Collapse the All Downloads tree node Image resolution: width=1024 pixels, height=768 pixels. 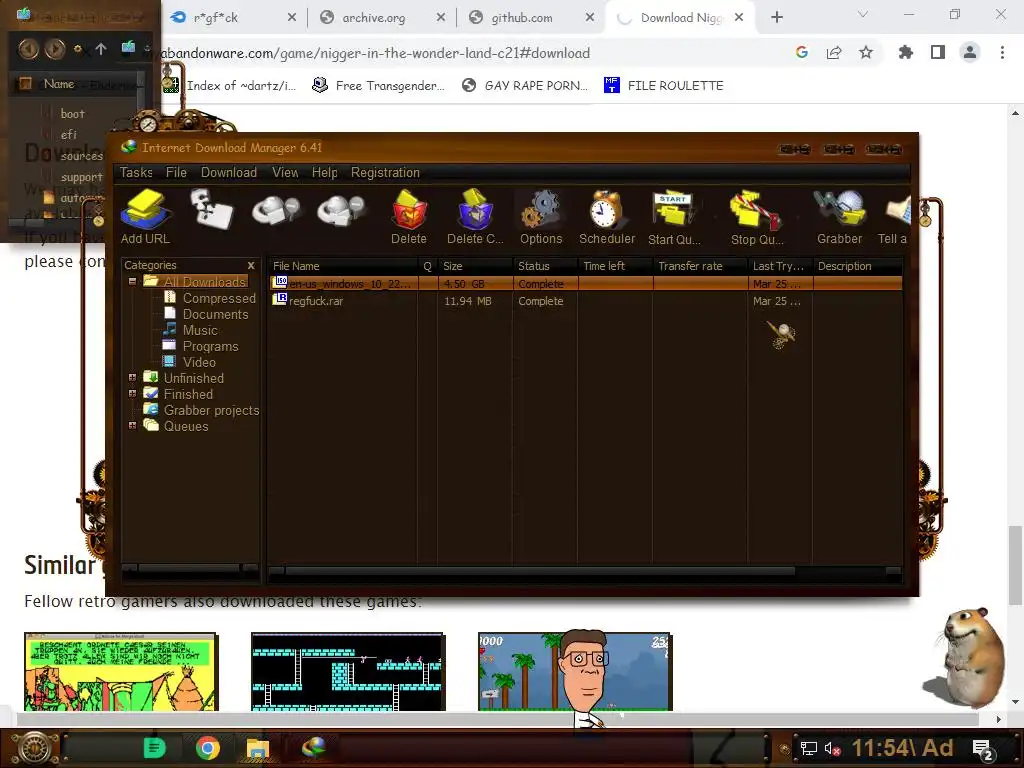coord(133,281)
